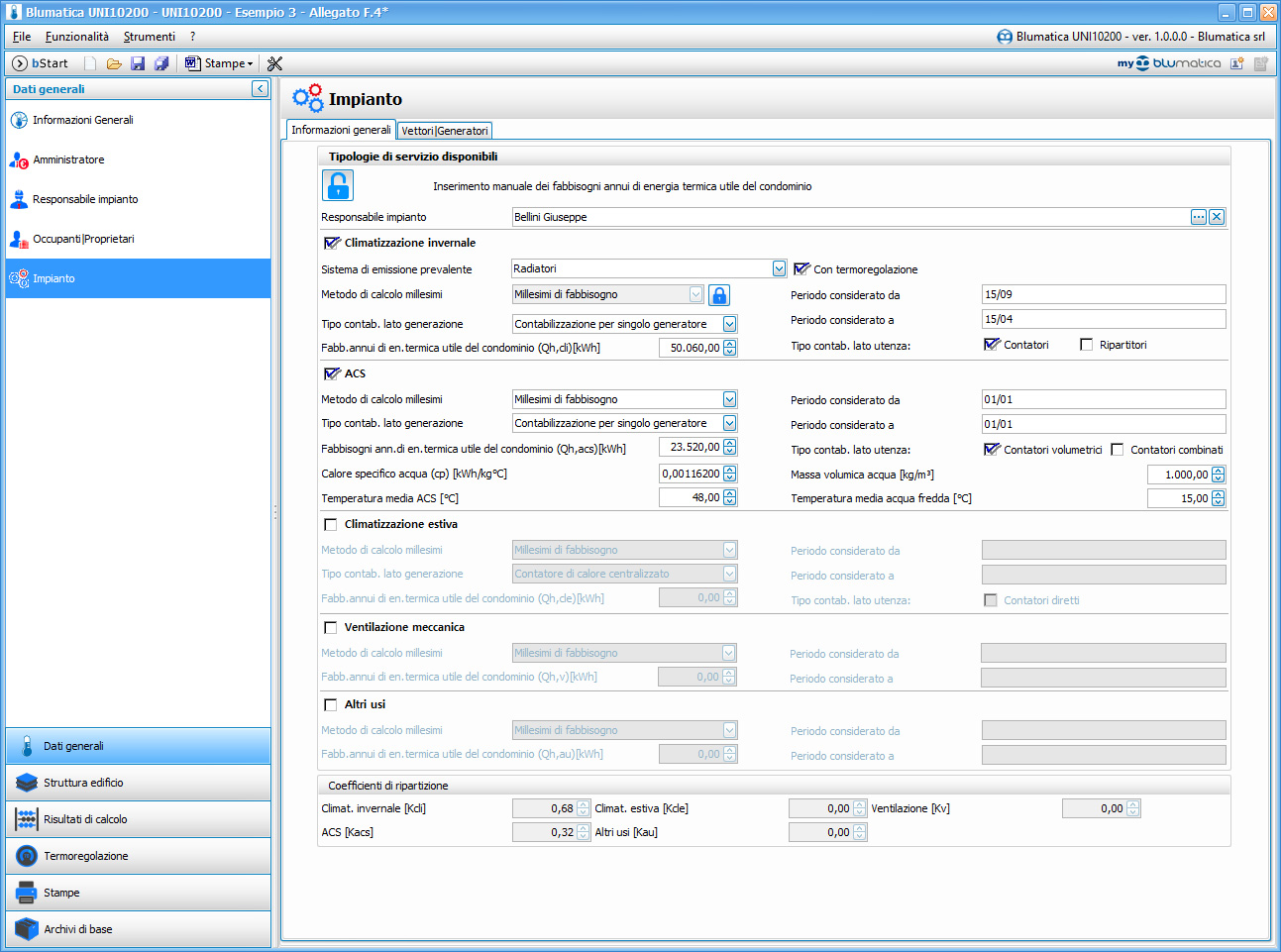Increase the Temperatura media ACS value
This screenshot has width=1281, height=952.
point(730,494)
